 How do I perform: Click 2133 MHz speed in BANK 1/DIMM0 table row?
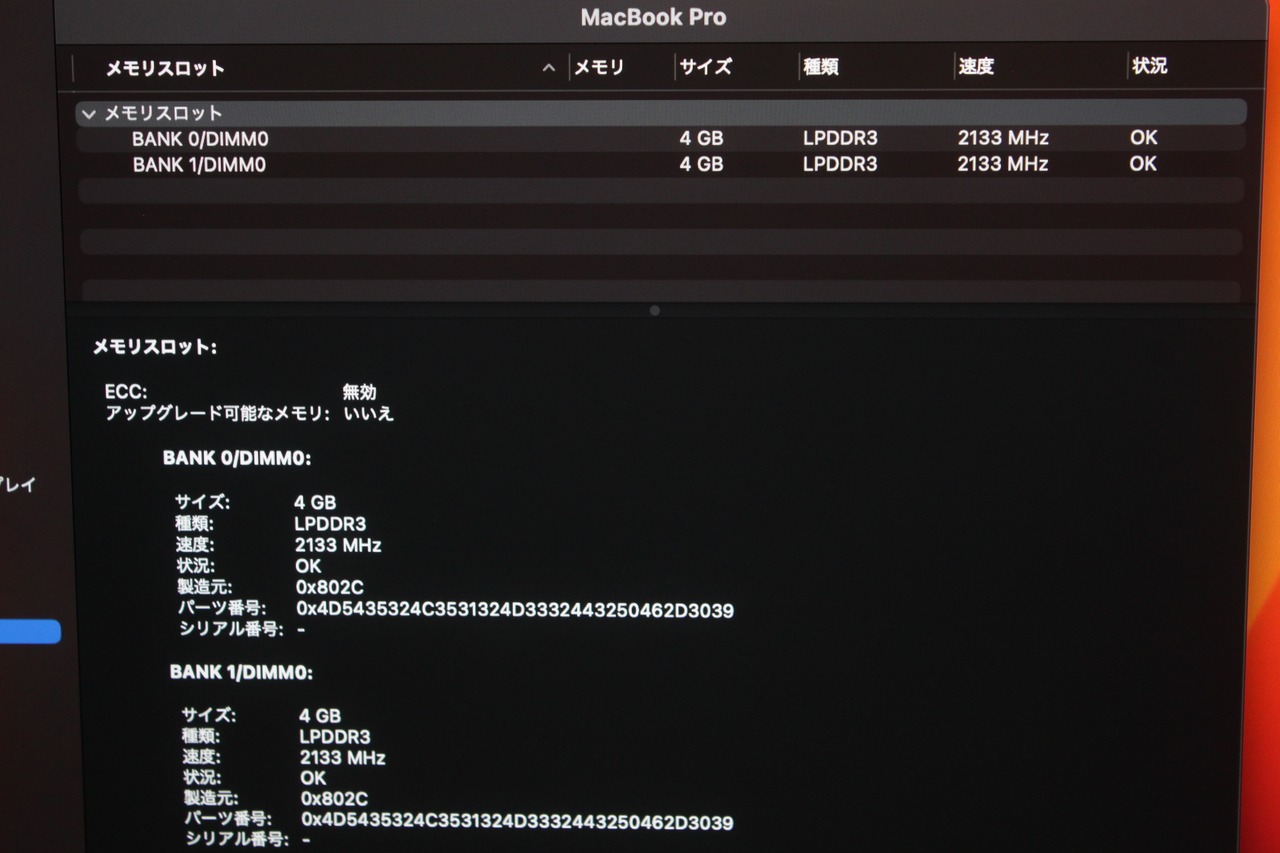pyautogui.click(x=1003, y=164)
